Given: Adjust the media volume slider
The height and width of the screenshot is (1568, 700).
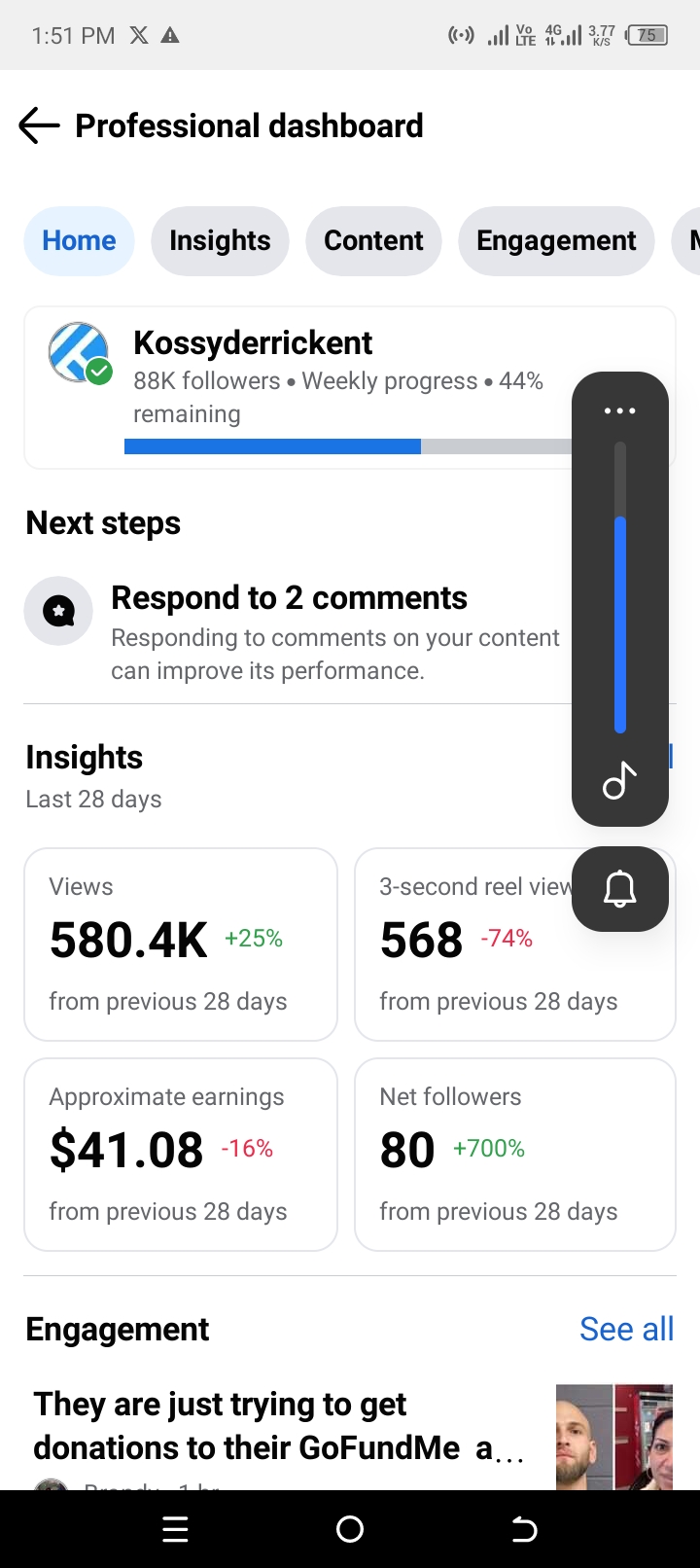Looking at the screenshot, I should (620, 623).
